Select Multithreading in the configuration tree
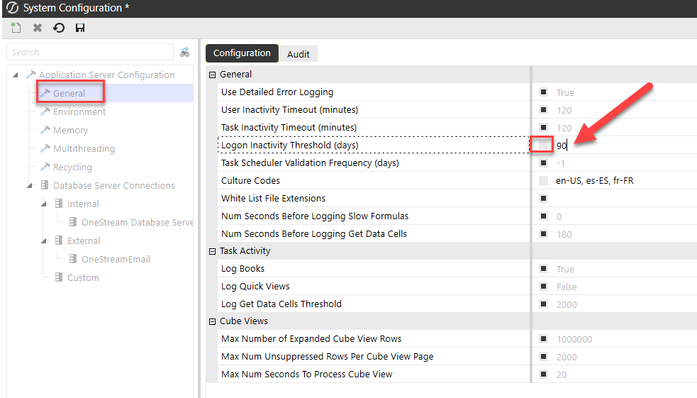 (x=84, y=149)
